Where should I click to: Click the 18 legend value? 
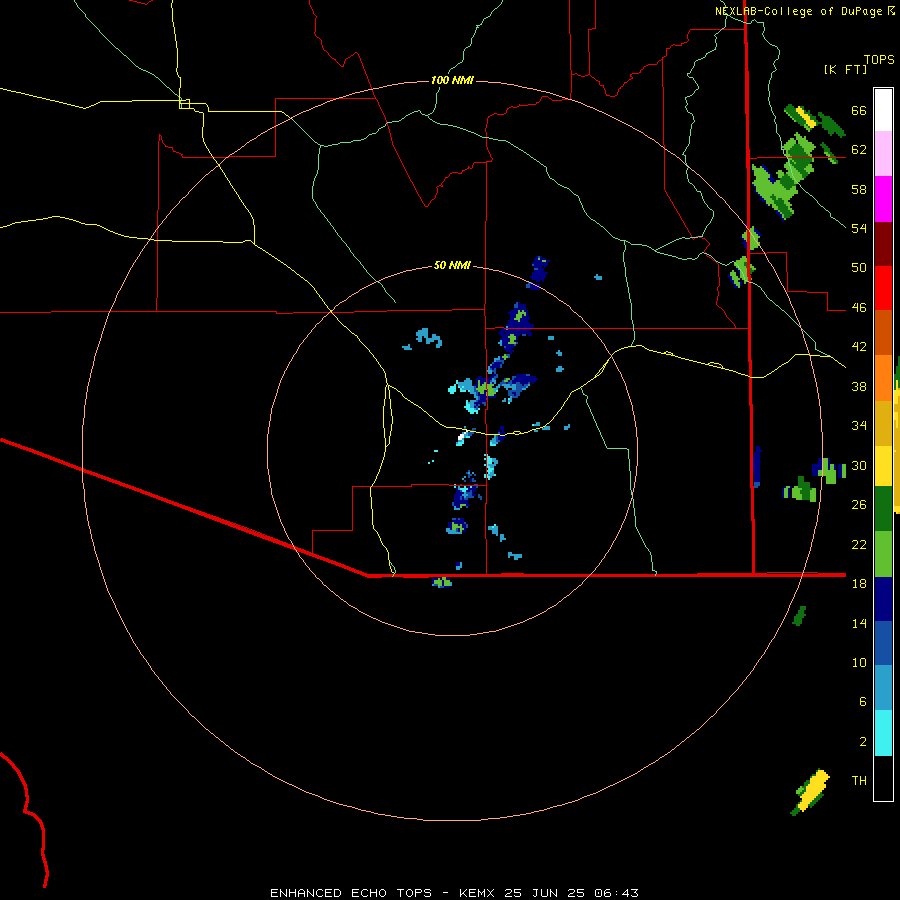pyautogui.click(x=859, y=584)
